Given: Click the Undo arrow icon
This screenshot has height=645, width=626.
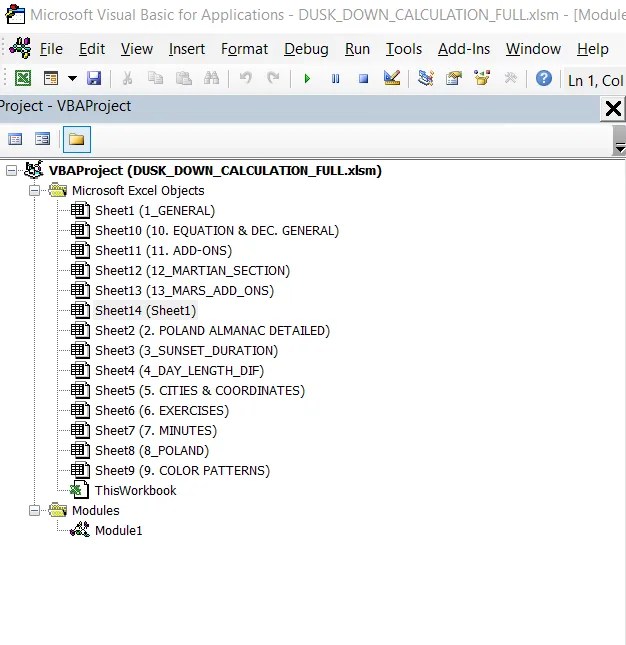Looking at the screenshot, I should (x=246, y=78).
